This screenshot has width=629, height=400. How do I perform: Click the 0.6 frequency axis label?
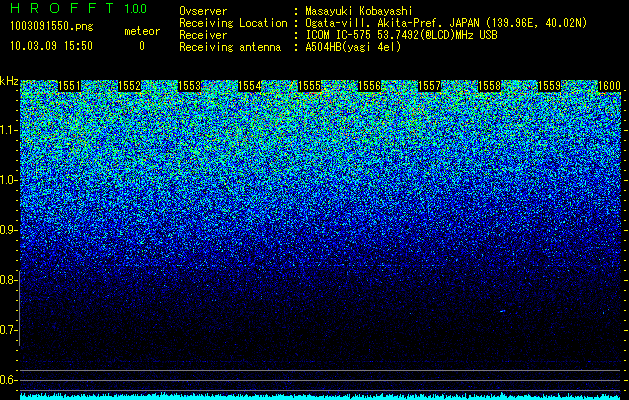[x=9, y=380]
